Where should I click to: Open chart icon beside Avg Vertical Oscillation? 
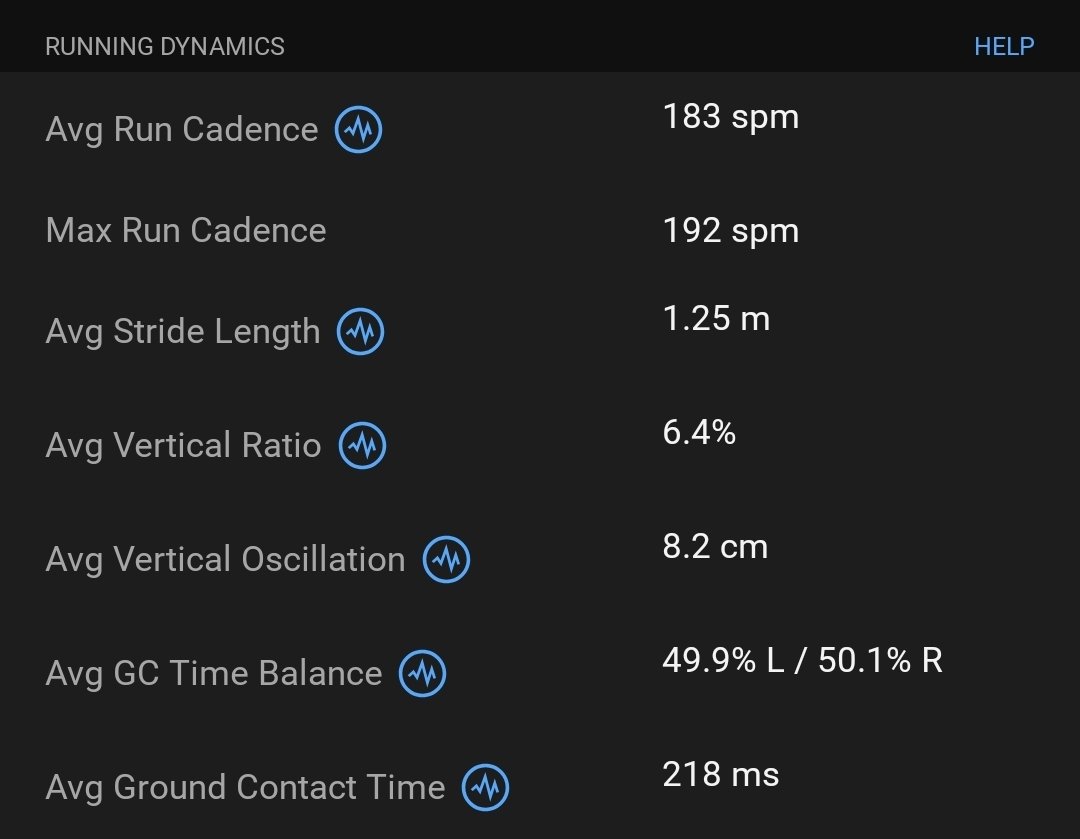(x=446, y=559)
